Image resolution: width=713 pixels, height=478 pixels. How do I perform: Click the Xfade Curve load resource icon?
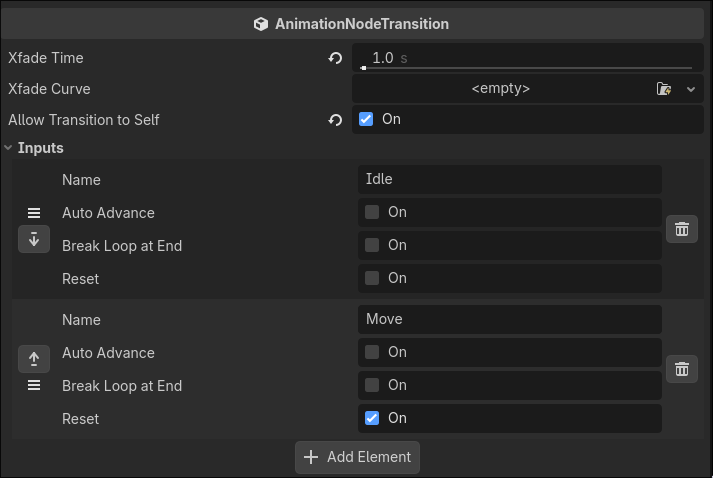point(663,89)
